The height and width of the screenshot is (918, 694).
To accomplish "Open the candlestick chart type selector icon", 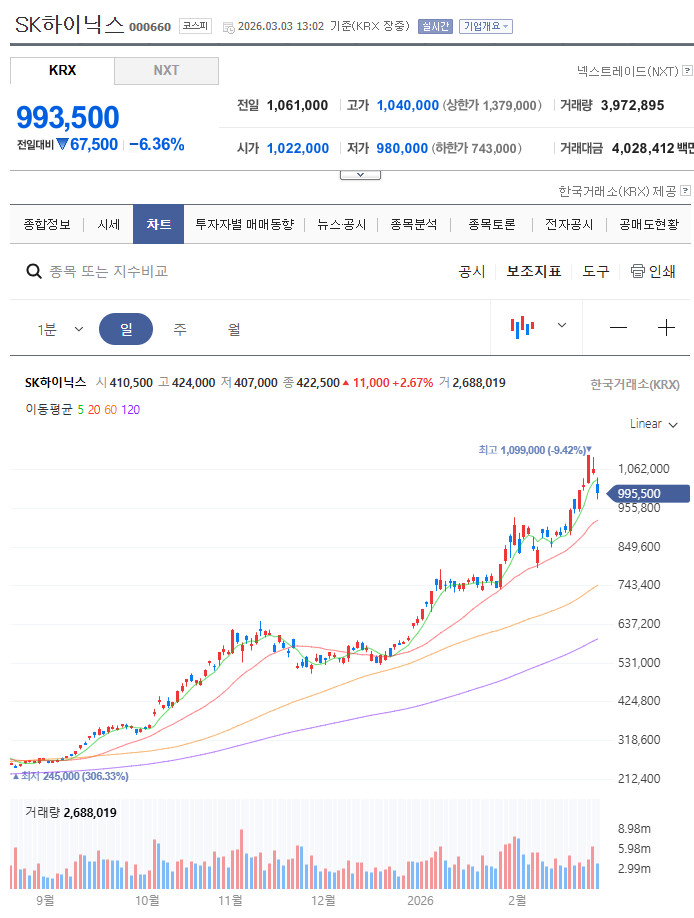I will pos(522,327).
